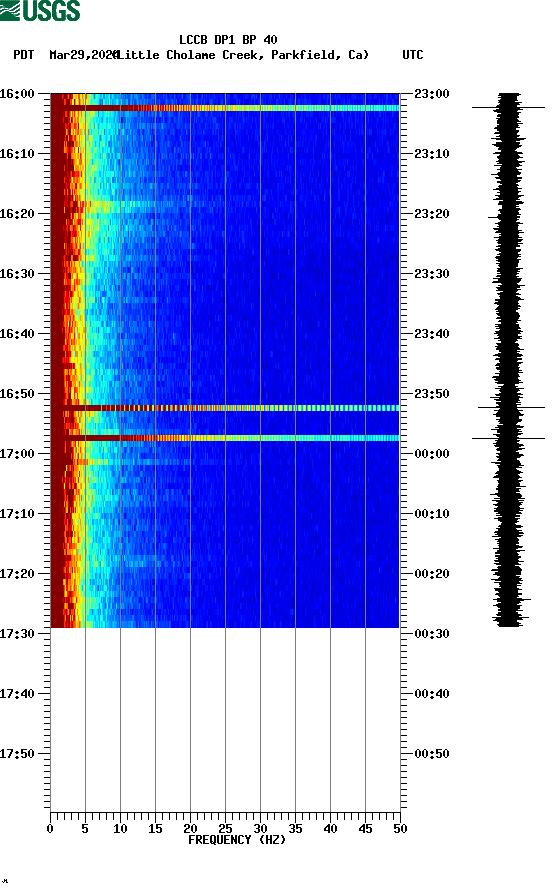Click the '00:30' UTC time label

432,634
